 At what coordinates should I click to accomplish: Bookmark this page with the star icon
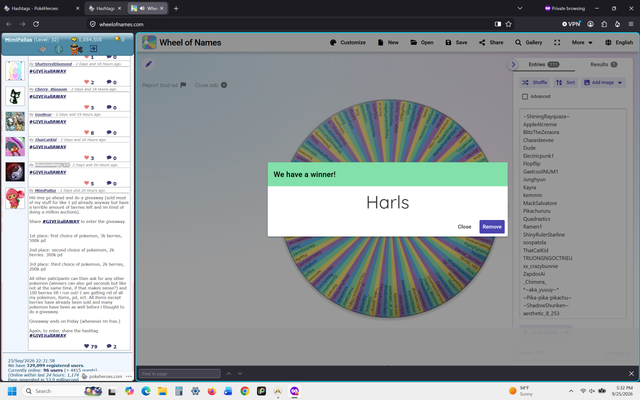pyautogui.click(x=509, y=24)
